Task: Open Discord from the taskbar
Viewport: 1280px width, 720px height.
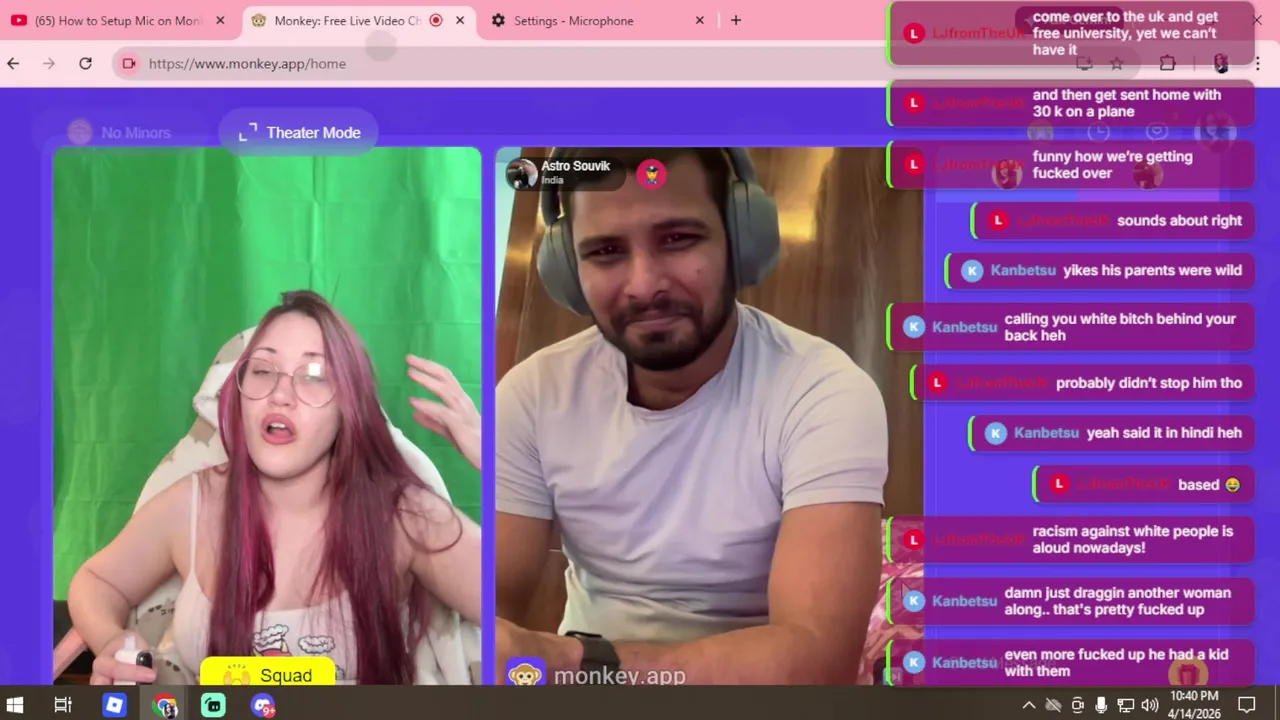Action: [263, 705]
